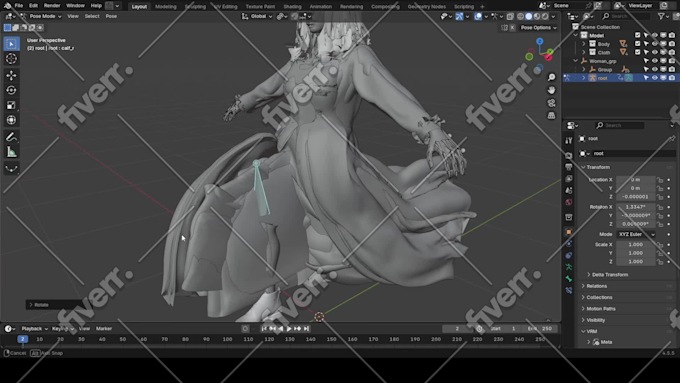Toggle root armature eye visibility

coord(654,78)
